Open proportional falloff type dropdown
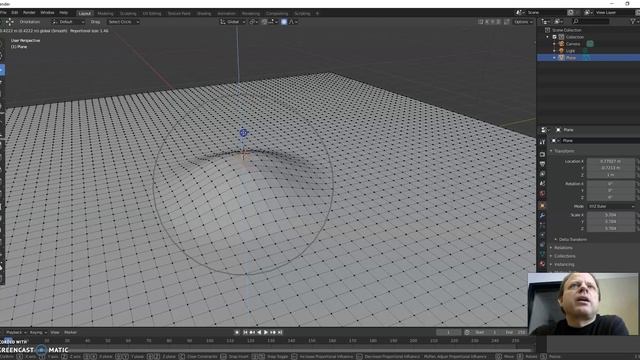The height and width of the screenshot is (360, 640). pyautogui.click(x=294, y=22)
